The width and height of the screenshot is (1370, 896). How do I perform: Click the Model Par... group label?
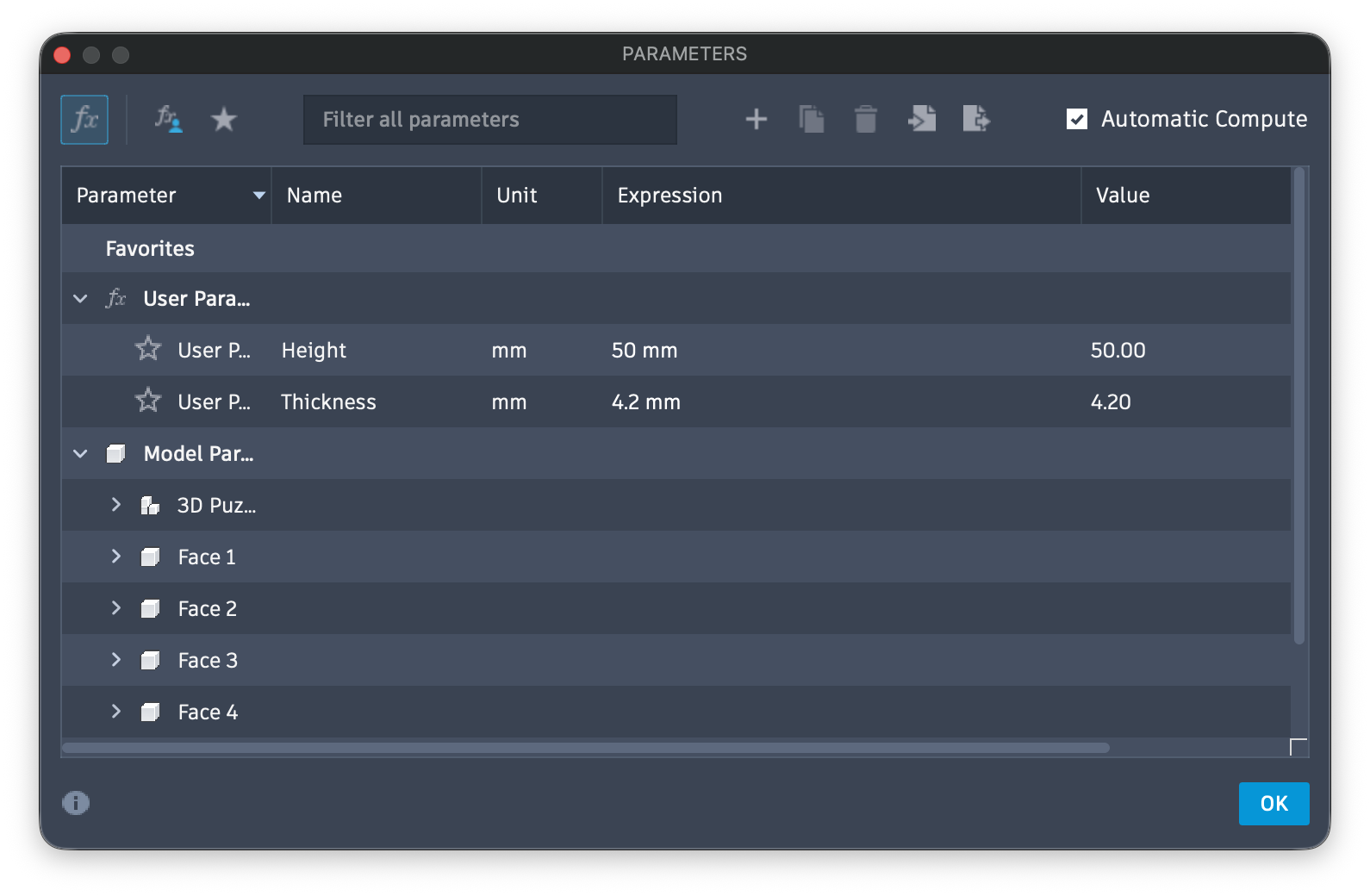click(198, 454)
